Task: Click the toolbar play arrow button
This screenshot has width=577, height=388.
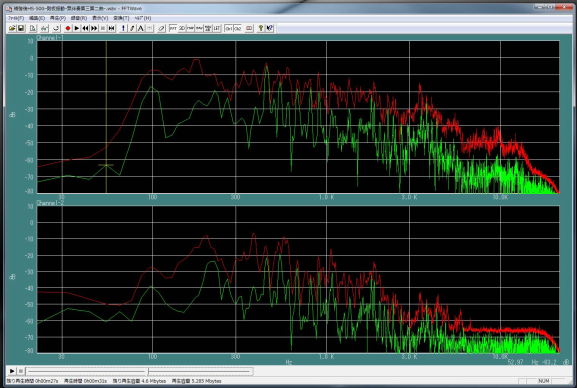Action: tap(77, 28)
